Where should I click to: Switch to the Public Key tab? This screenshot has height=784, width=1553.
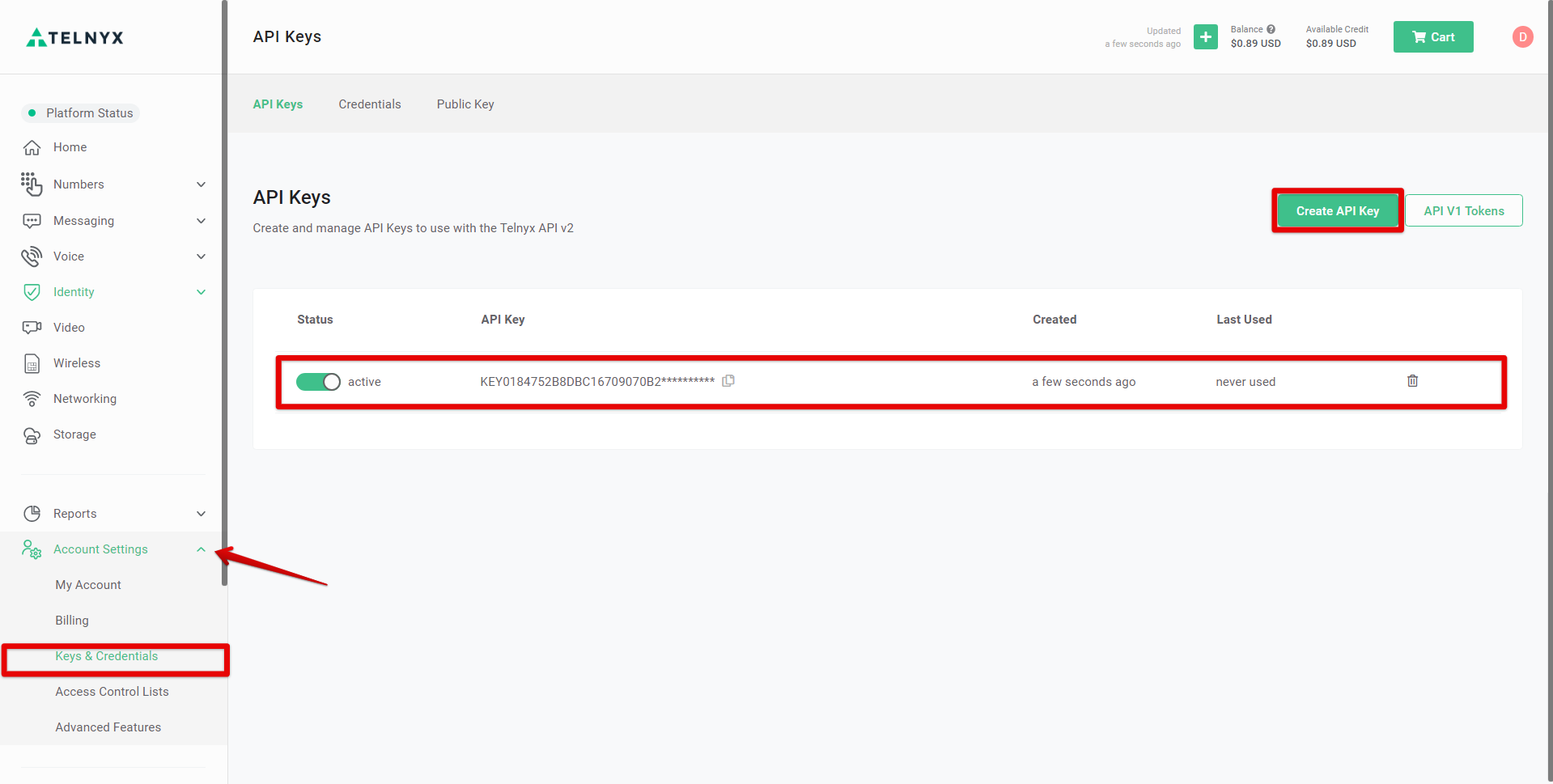click(x=465, y=104)
